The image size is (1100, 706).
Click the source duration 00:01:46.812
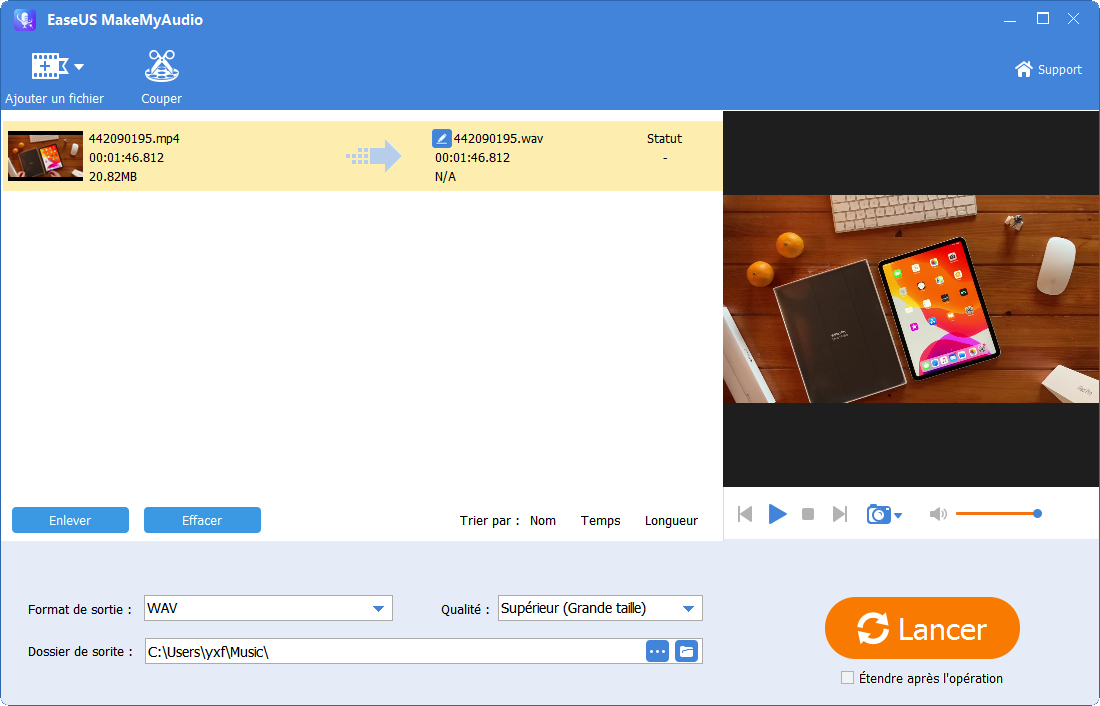pos(126,157)
